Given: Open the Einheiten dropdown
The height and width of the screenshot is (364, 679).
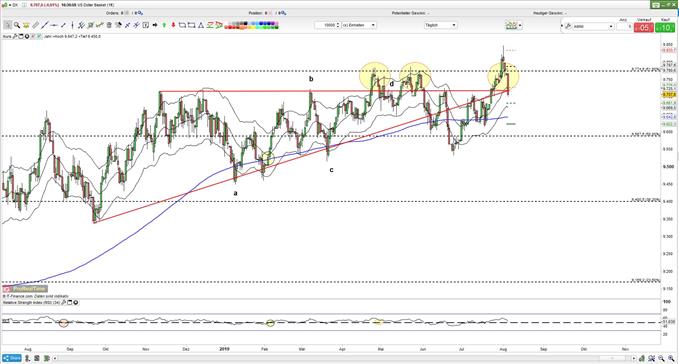Looking at the screenshot, I should click(x=359, y=25).
